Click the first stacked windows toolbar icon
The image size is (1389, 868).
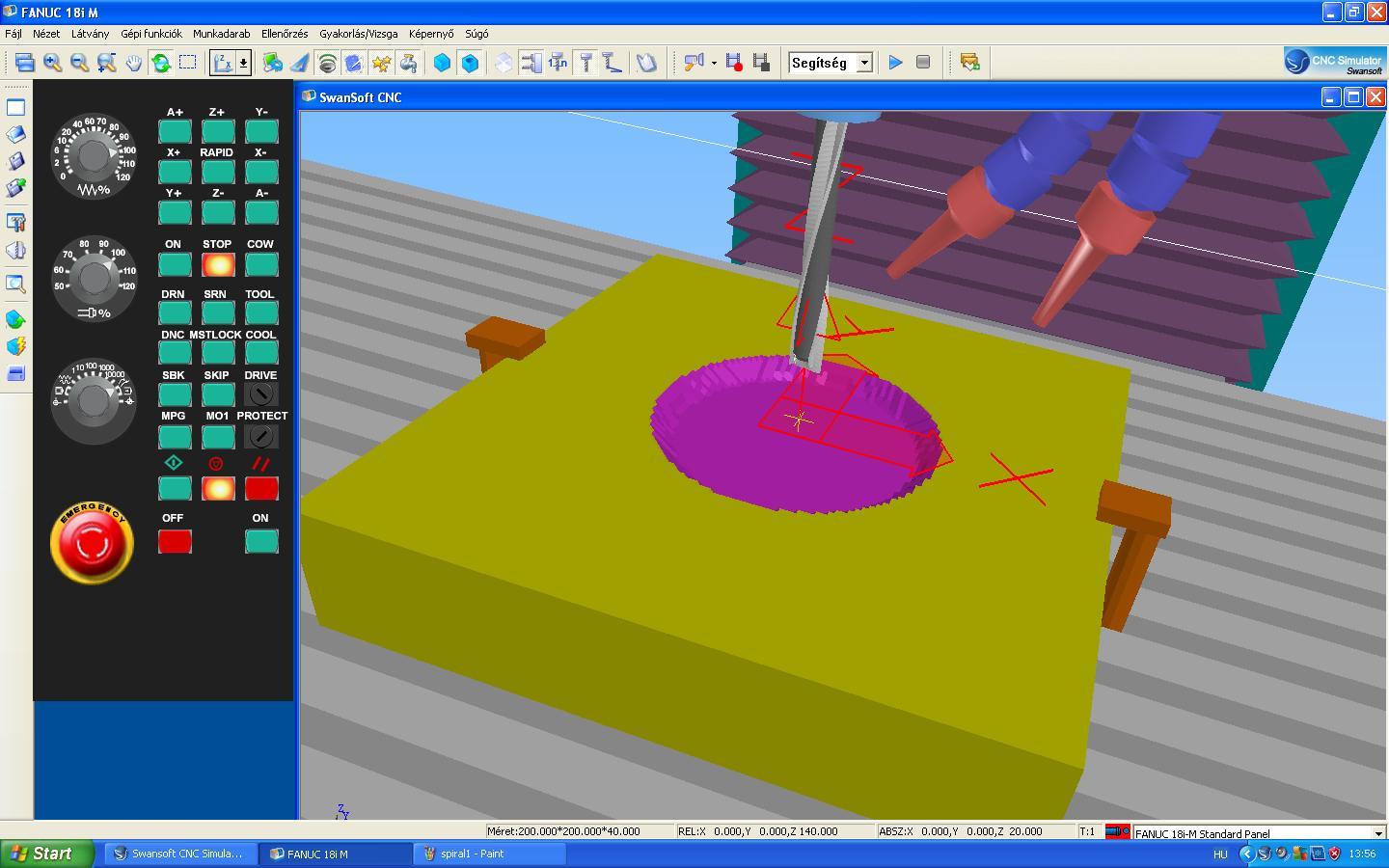click(25, 63)
